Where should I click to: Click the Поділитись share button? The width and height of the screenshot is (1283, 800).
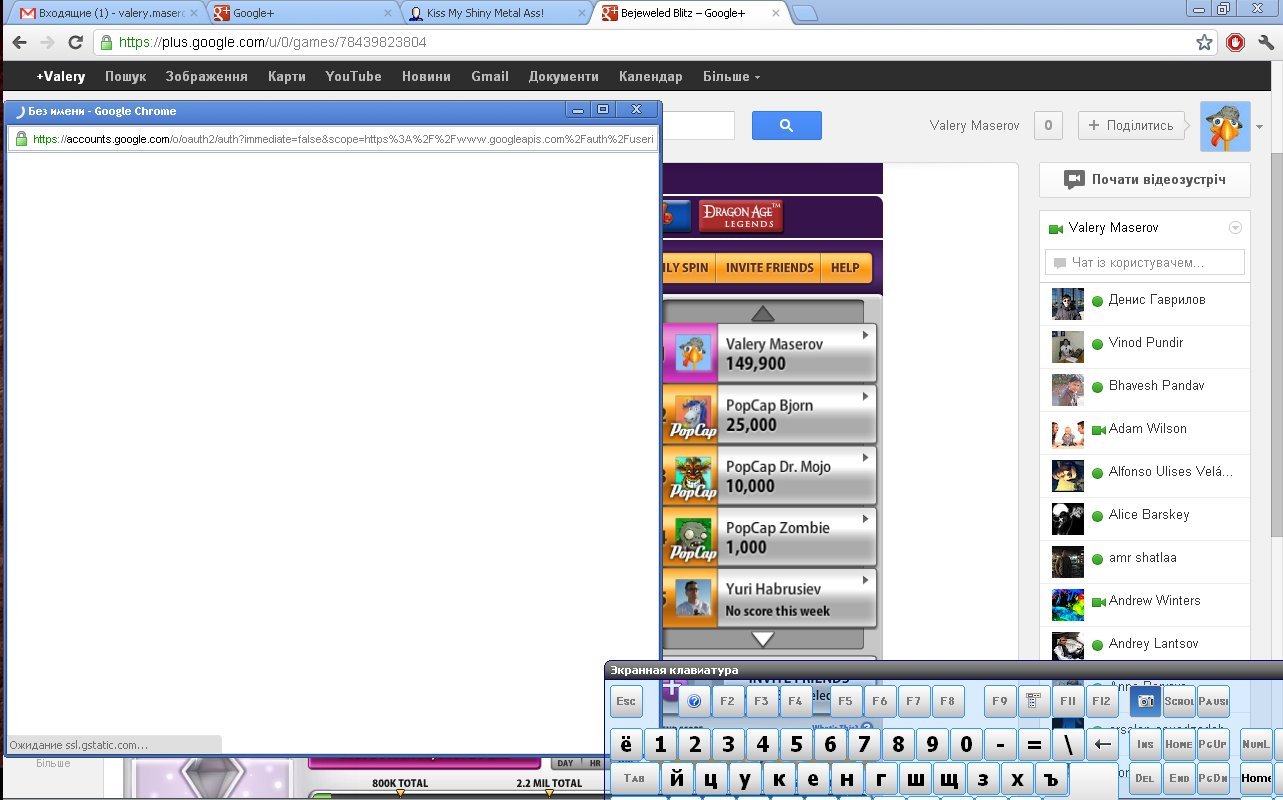tap(1131, 125)
